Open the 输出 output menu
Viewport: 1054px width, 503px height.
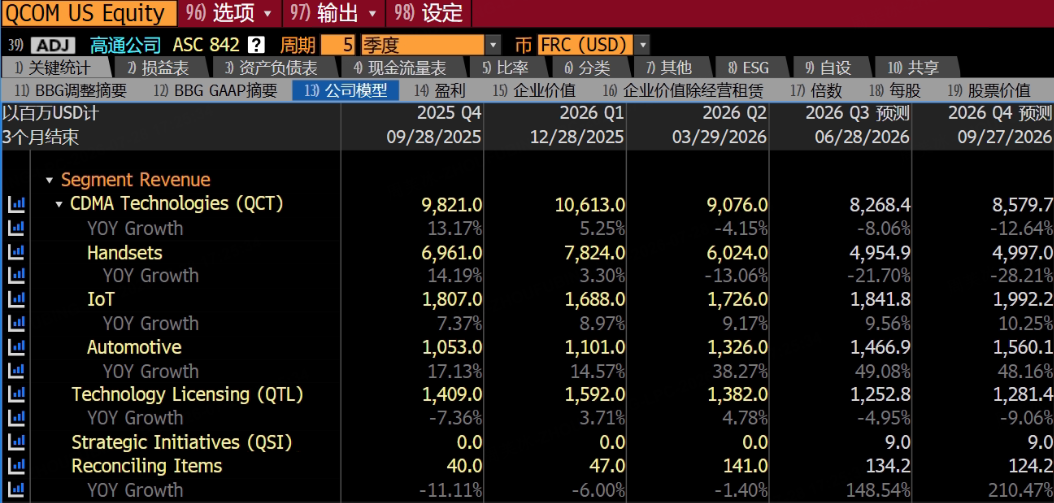334,12
